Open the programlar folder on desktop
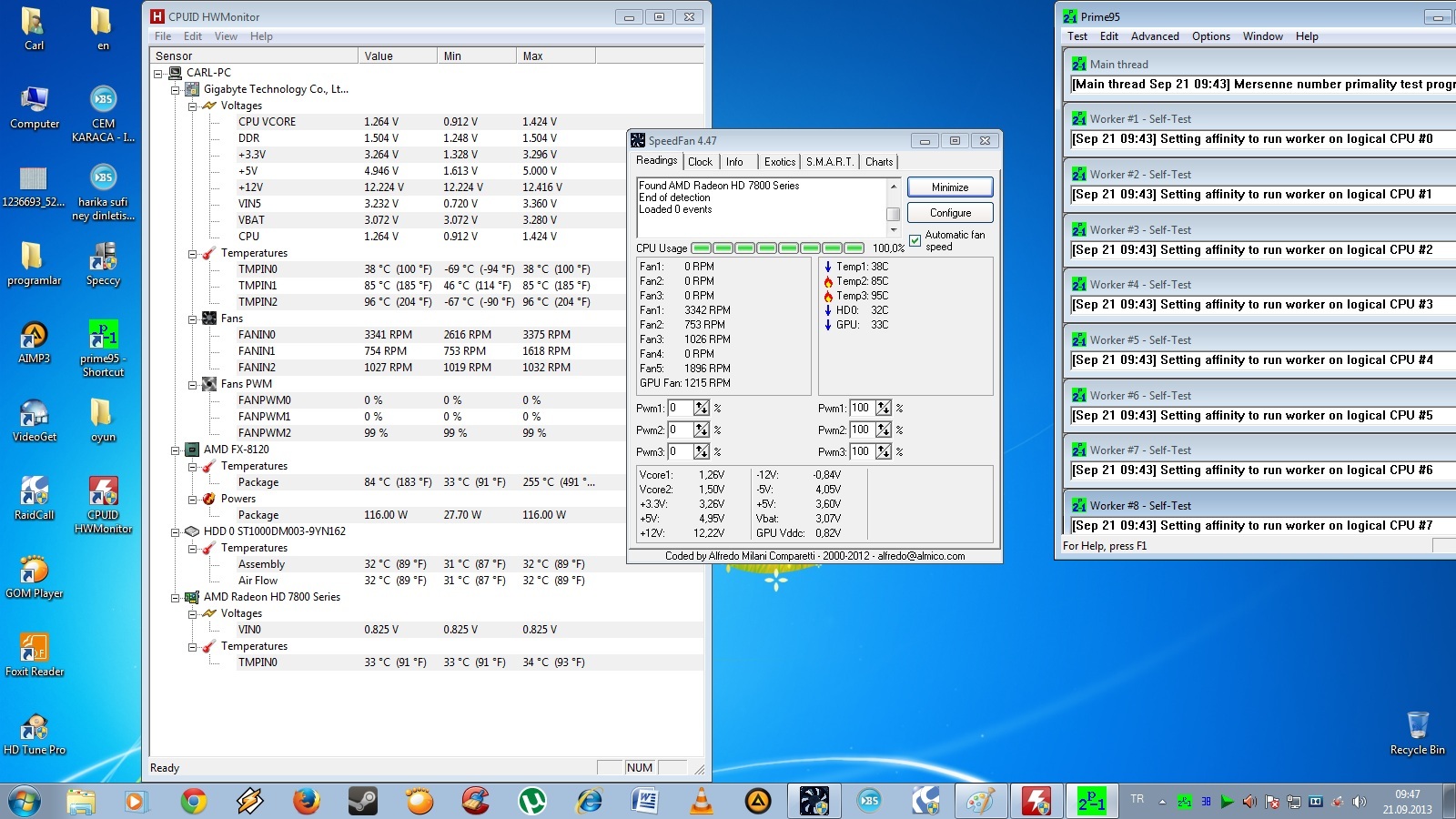1456x819 pixels. click(34, 264)
